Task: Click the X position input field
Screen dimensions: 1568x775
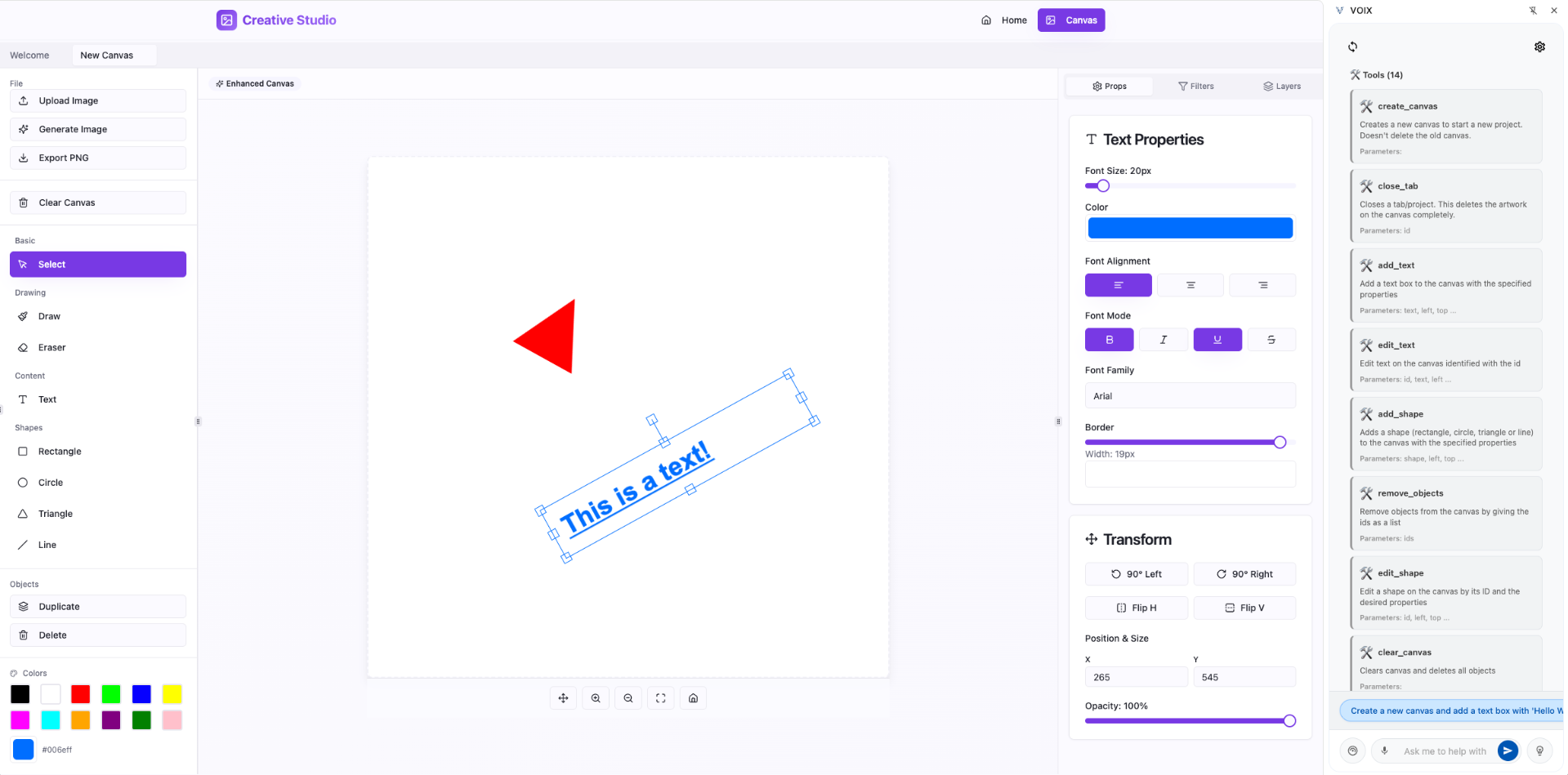Action: pyautogui.click(x=1137, y=677)
